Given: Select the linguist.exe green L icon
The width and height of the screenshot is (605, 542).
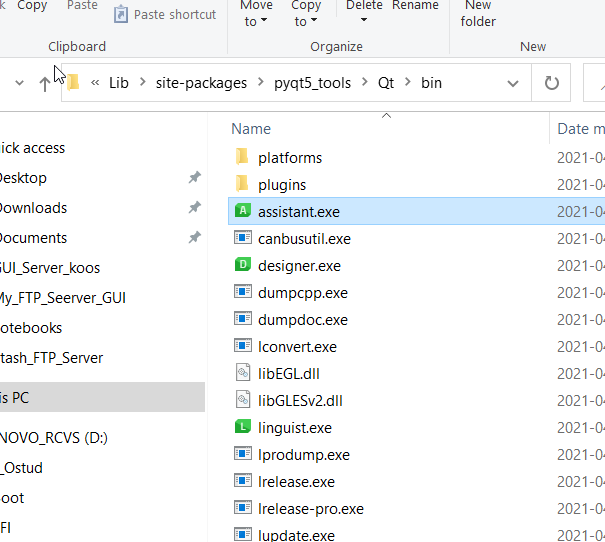Looking at the screenshot, I should coord(243,427).
